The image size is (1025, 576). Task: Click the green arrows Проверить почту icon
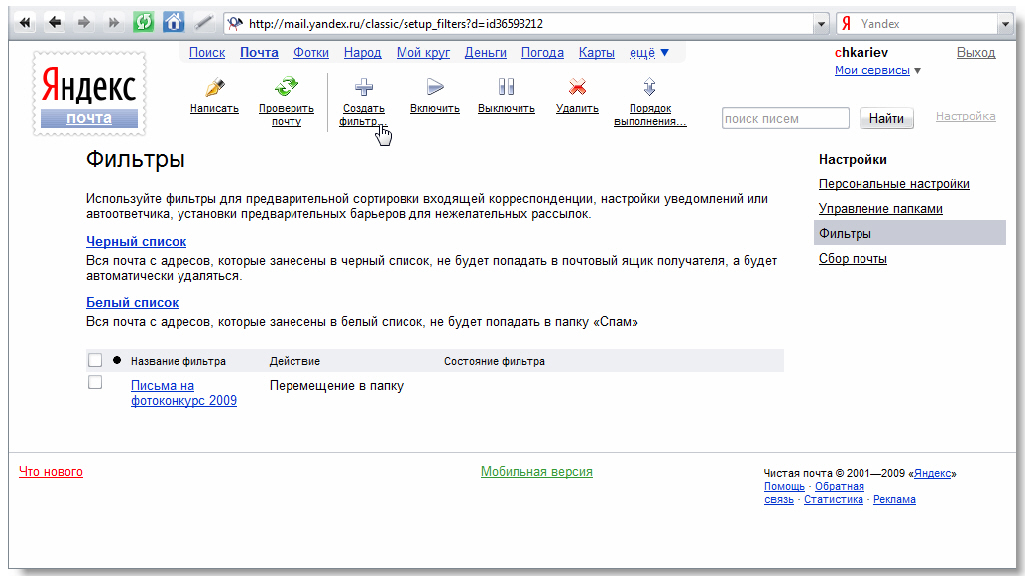coord(286,86)
